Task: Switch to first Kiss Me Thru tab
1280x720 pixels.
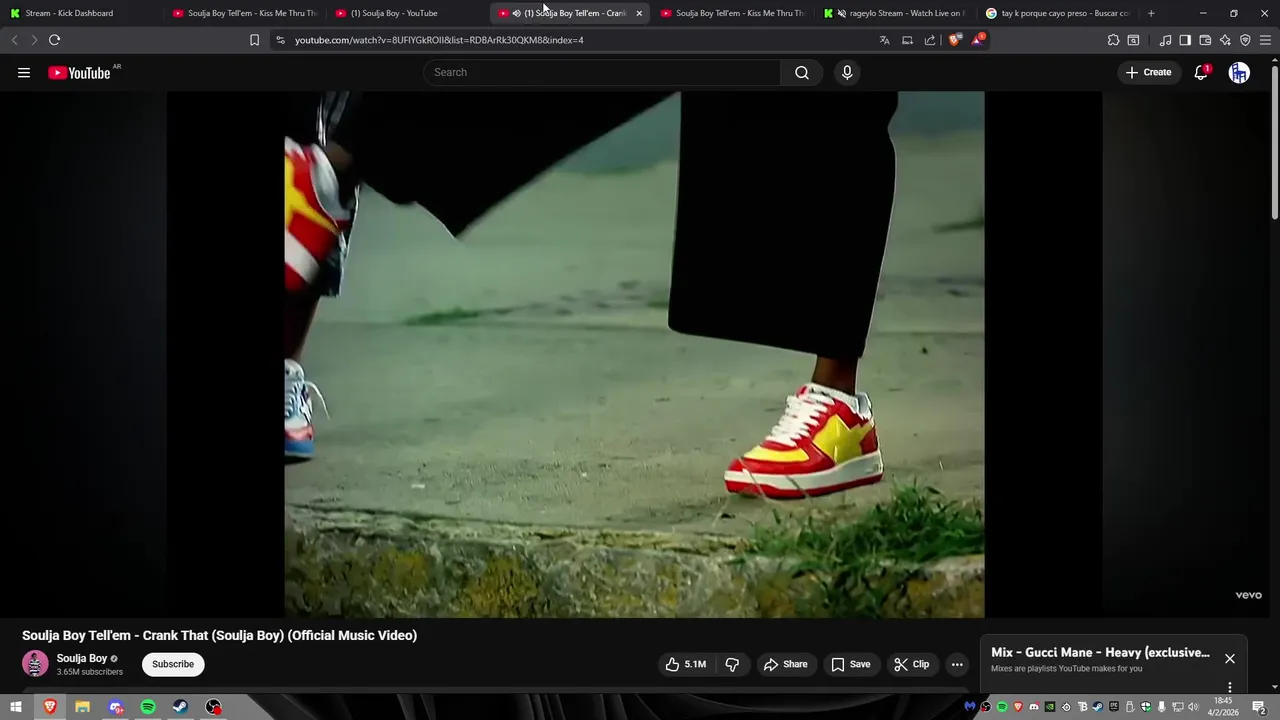Action: tap(243, 13)
